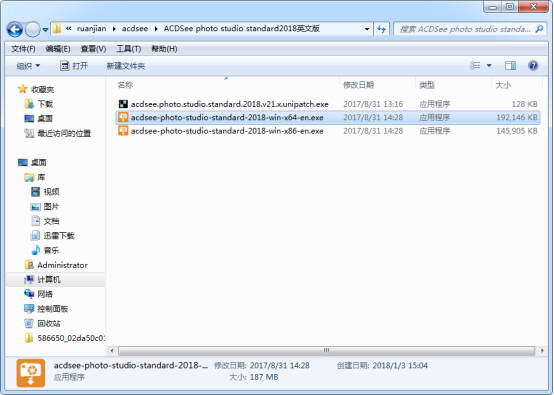554x395 pixels.
Task: Open the 查看(V) menu
Action: click(93, 49)
